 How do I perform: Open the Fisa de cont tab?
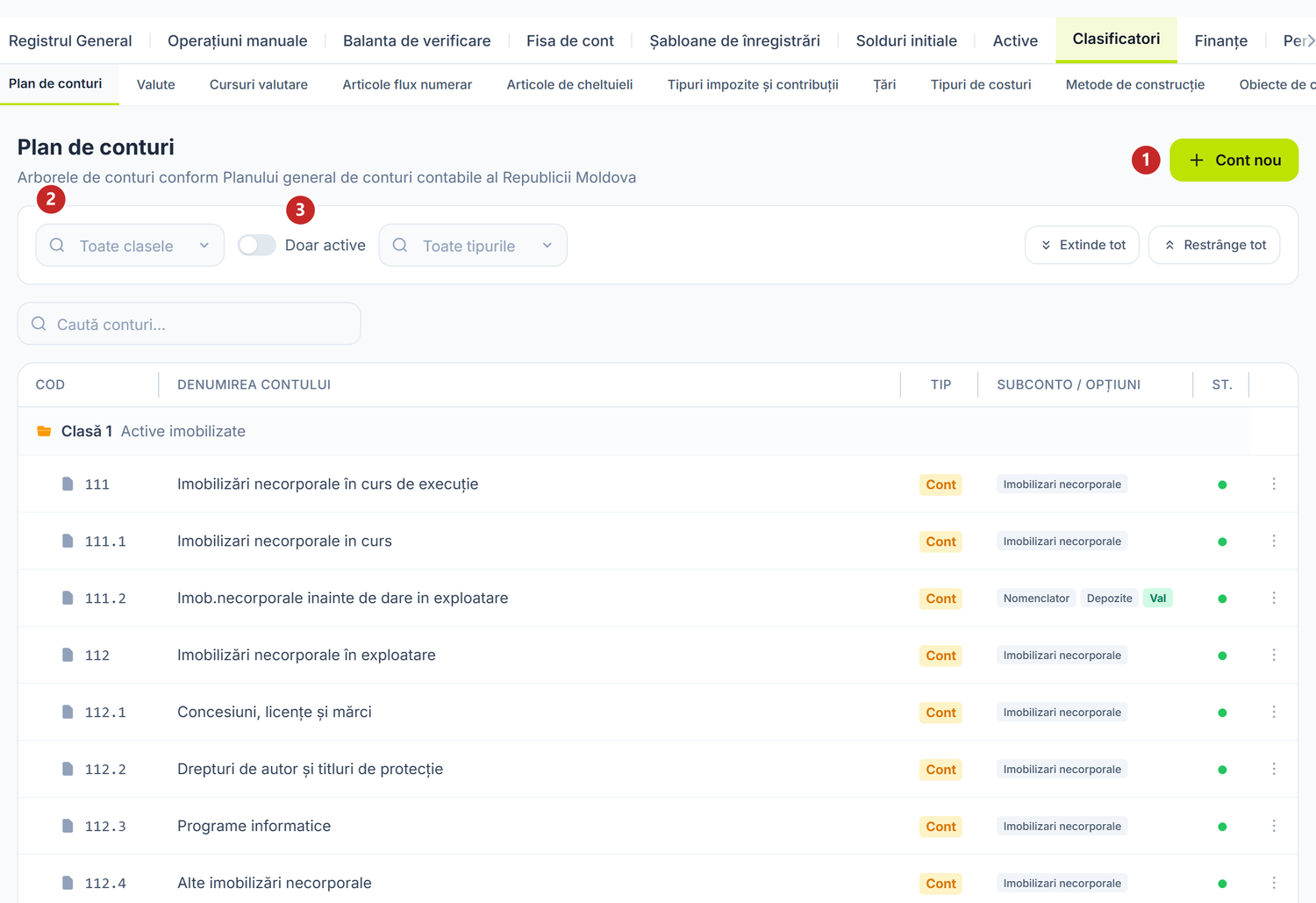(570, 40)
